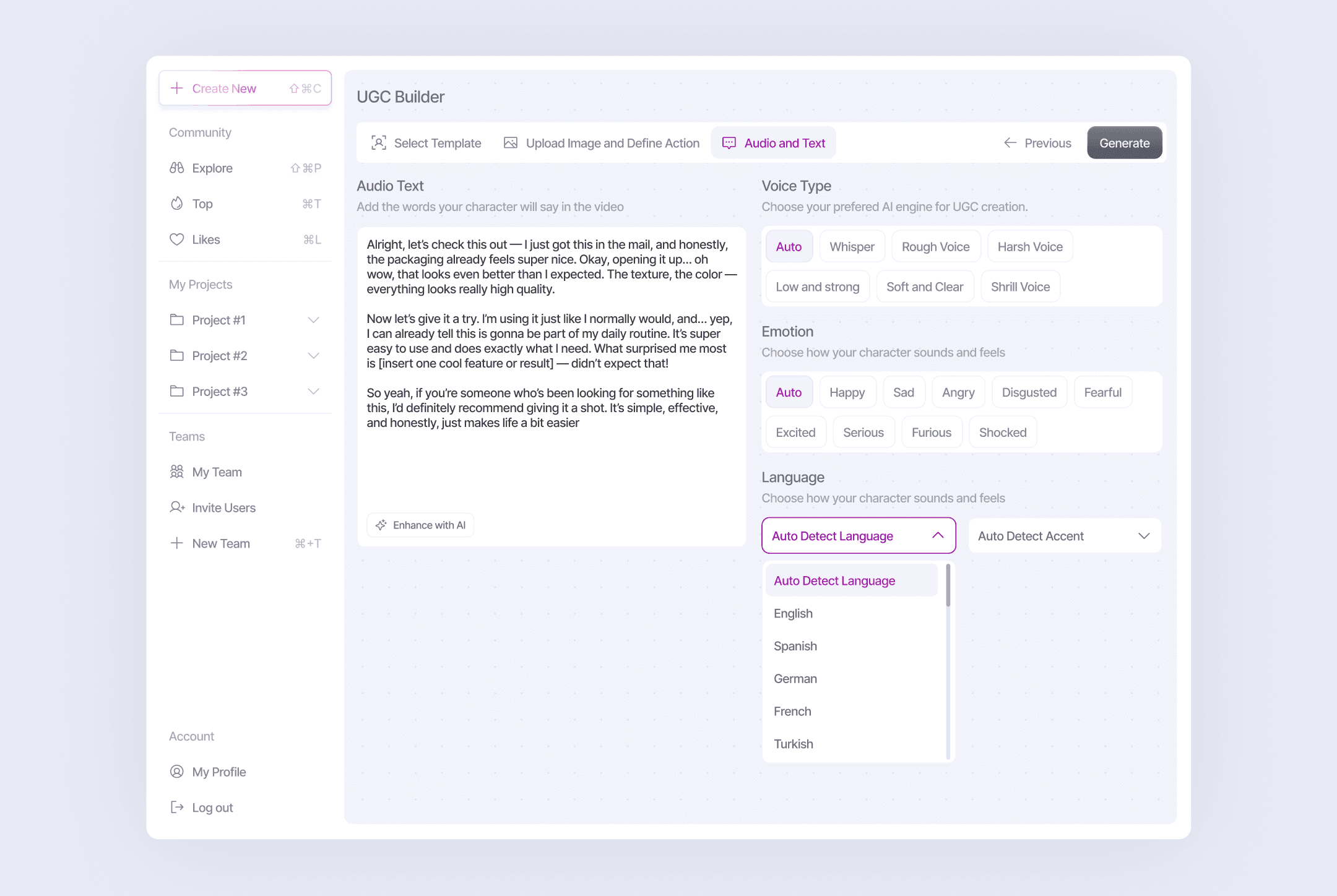Click the My Team people icon
This screenshot has height=896, width=1337.
176,472
